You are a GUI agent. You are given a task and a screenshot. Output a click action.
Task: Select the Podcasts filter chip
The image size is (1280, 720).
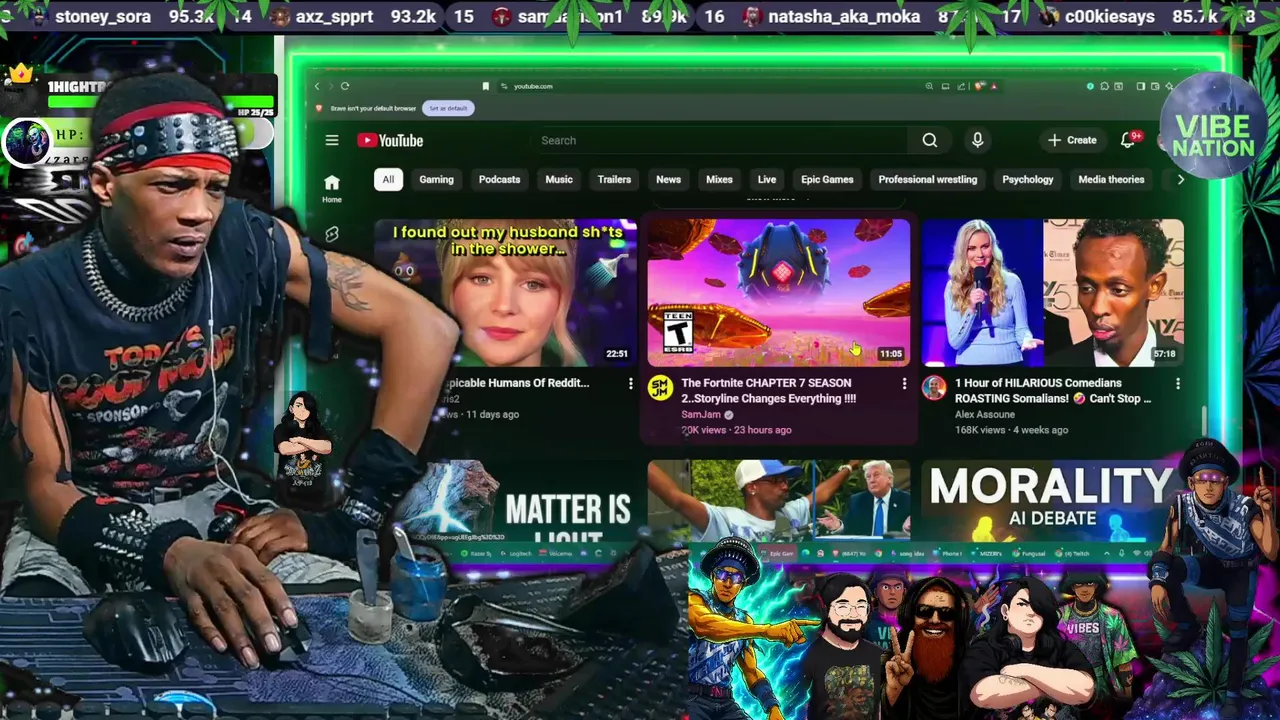pyautogui.click(x=499, y=179)
